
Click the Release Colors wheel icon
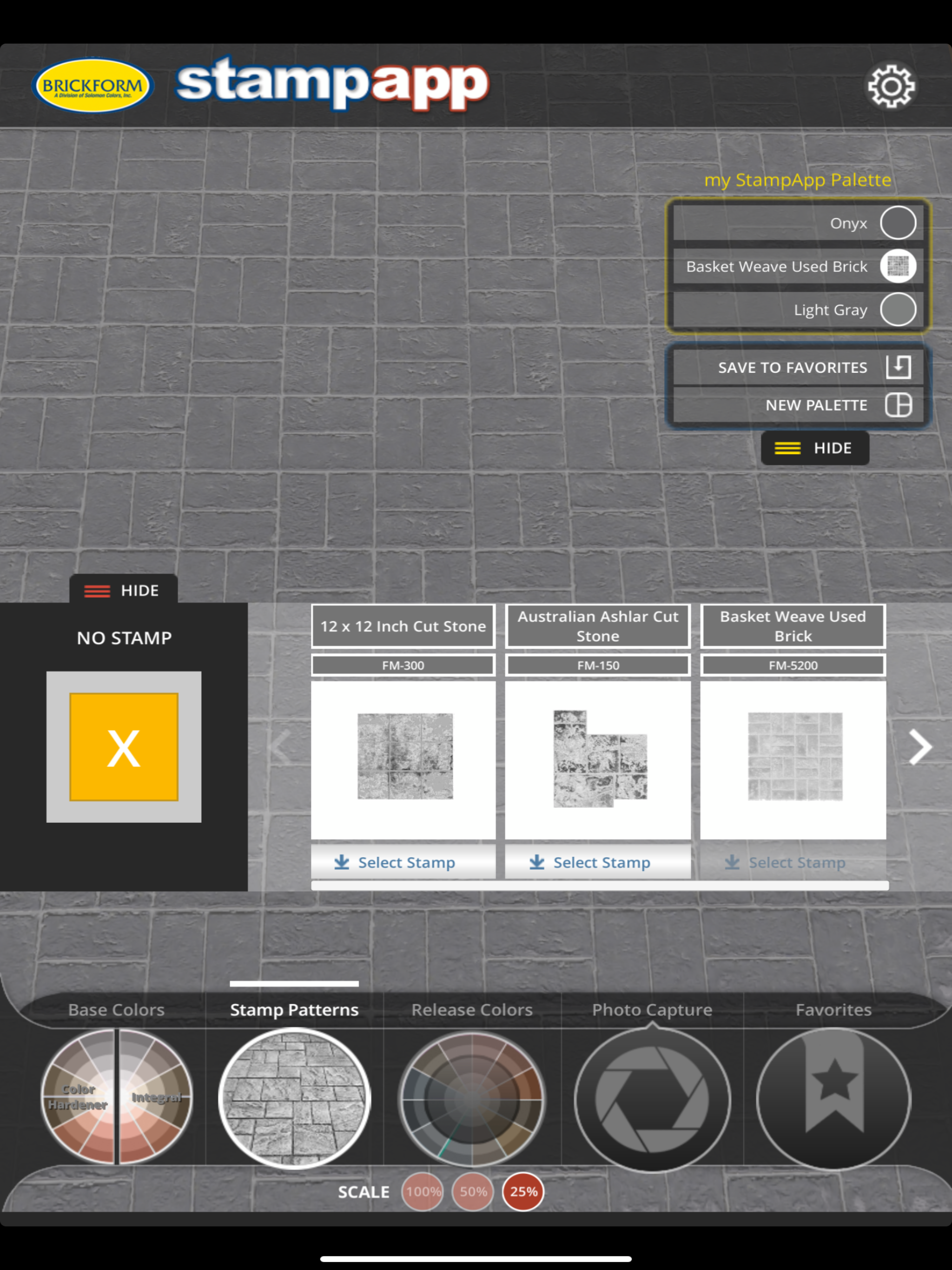point(472,1099)
